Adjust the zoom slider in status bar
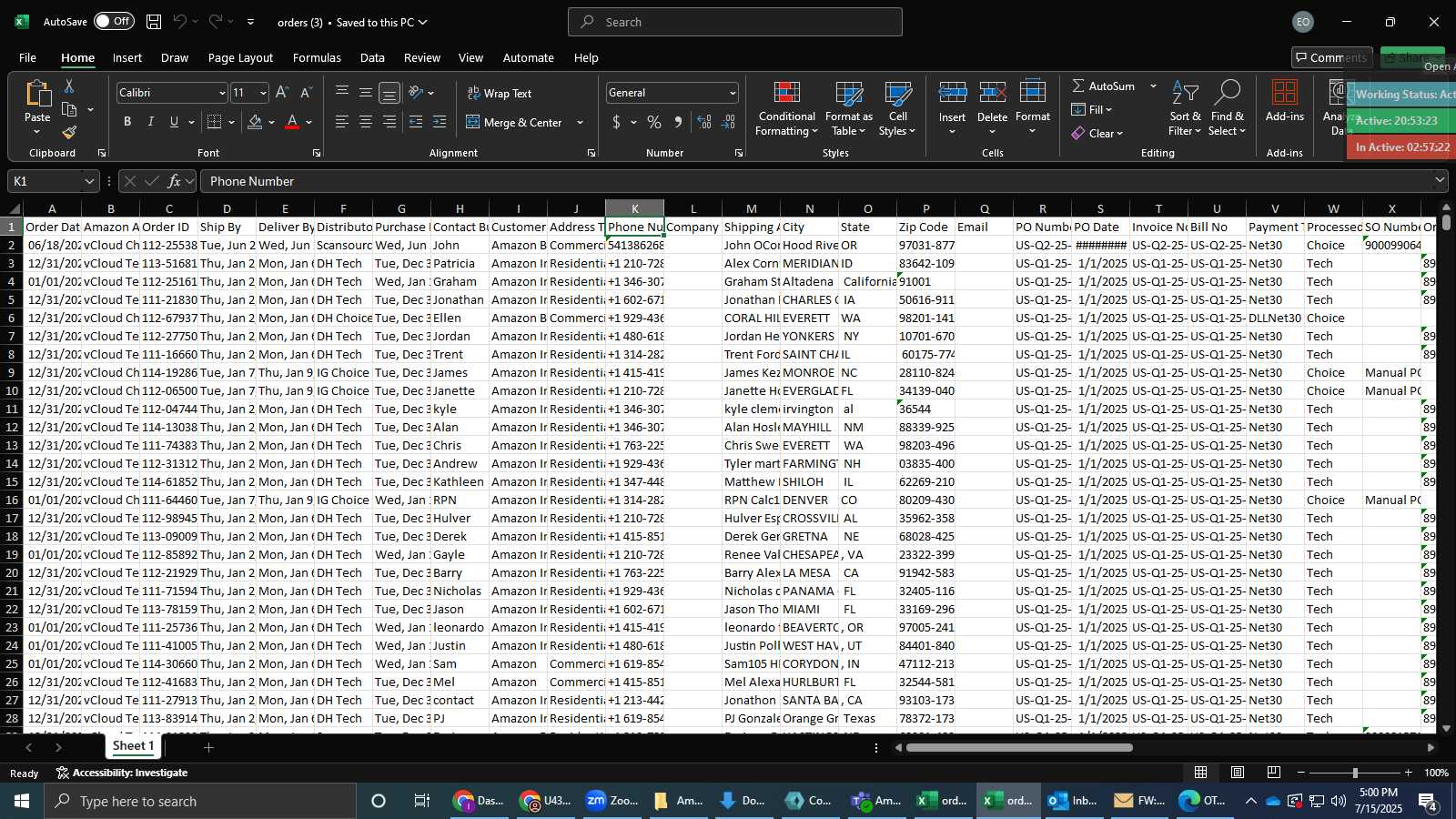This screenshot has width=1456, height=819. tap(1355, 773)
